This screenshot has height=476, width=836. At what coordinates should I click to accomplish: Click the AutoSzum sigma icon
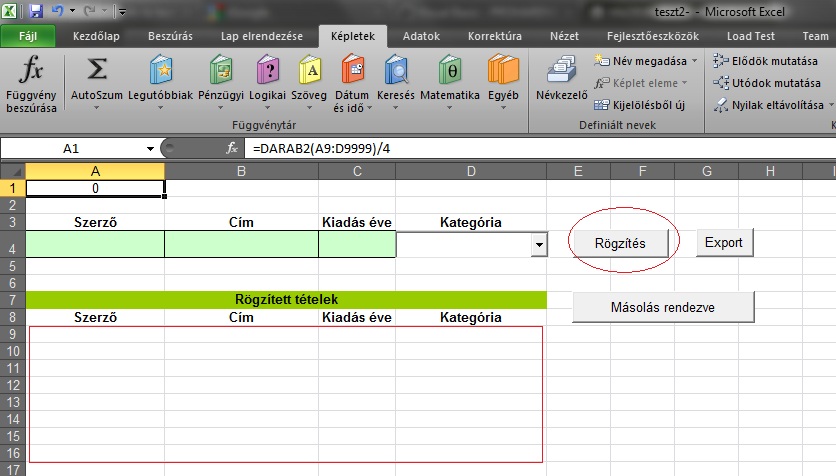pos(97,70)
